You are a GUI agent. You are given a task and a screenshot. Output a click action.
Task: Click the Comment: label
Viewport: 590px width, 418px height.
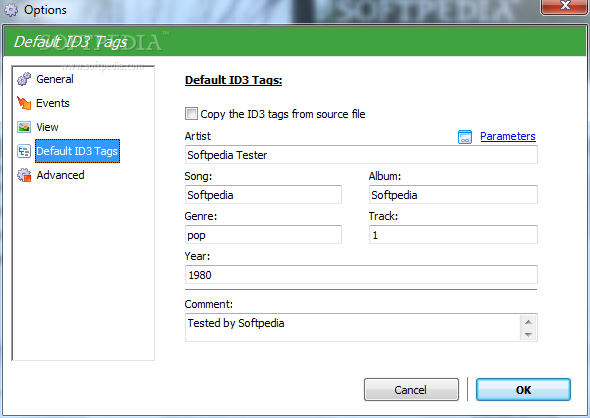coord(208,304)
